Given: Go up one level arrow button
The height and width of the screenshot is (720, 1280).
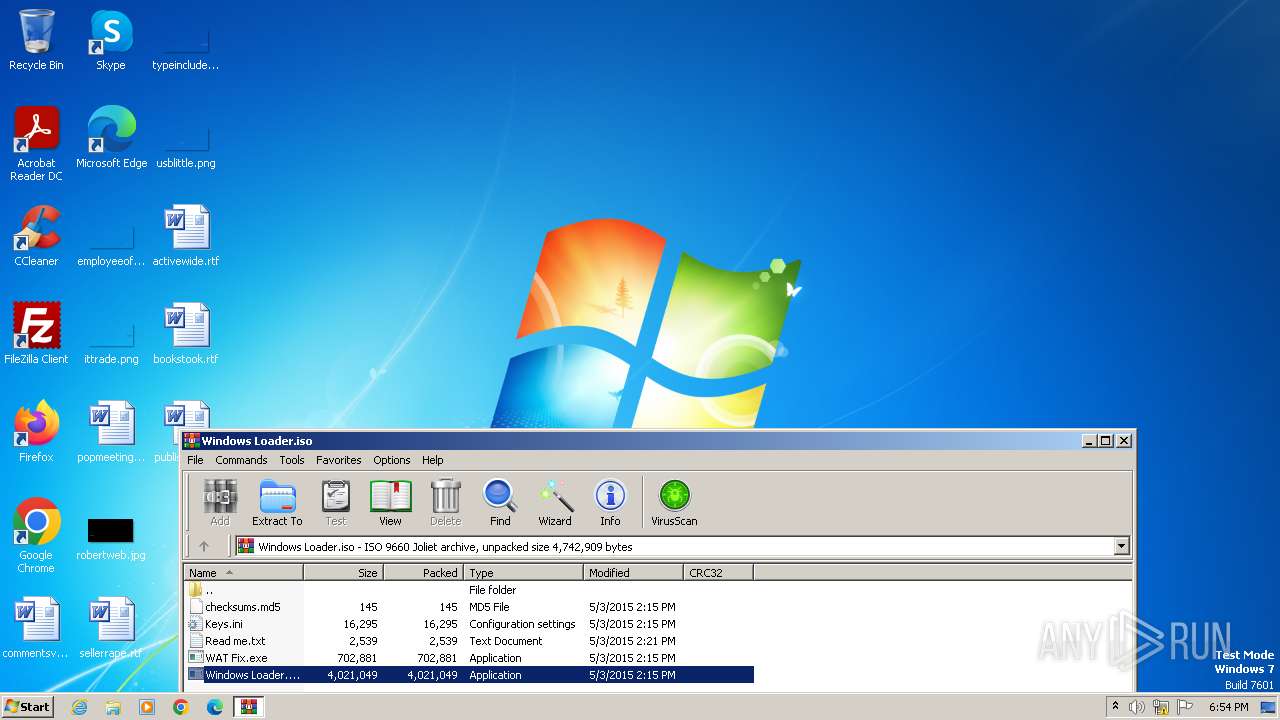Looking at the screenshot, I should pyautogui.click(x=204, y=546).
